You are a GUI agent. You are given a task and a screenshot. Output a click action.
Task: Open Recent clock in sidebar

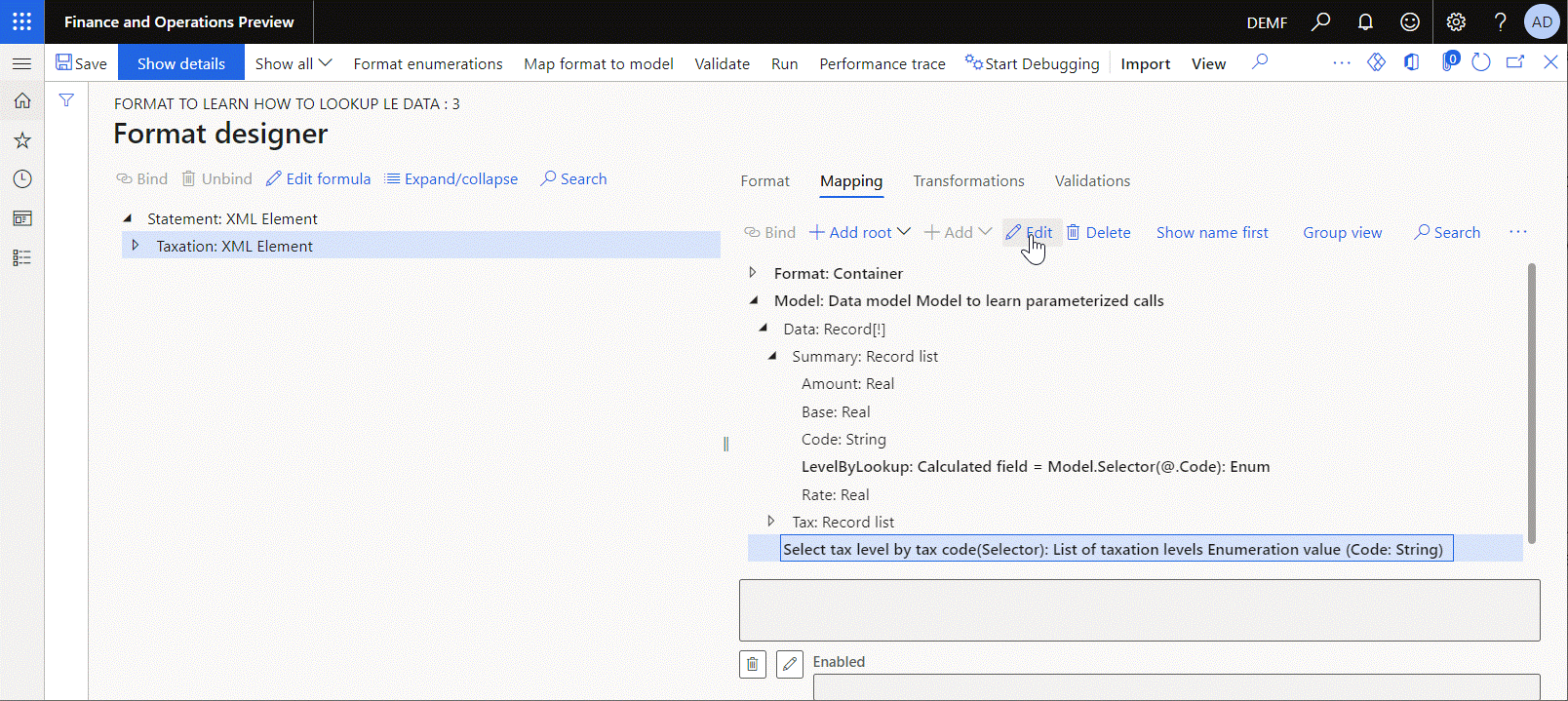tap(21, 179)
